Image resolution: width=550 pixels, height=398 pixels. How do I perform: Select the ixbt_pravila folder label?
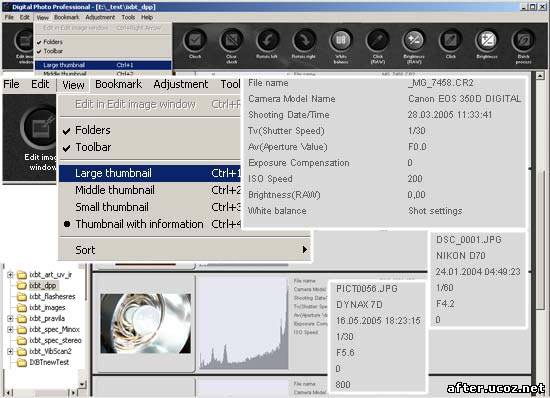coord(47,318)
